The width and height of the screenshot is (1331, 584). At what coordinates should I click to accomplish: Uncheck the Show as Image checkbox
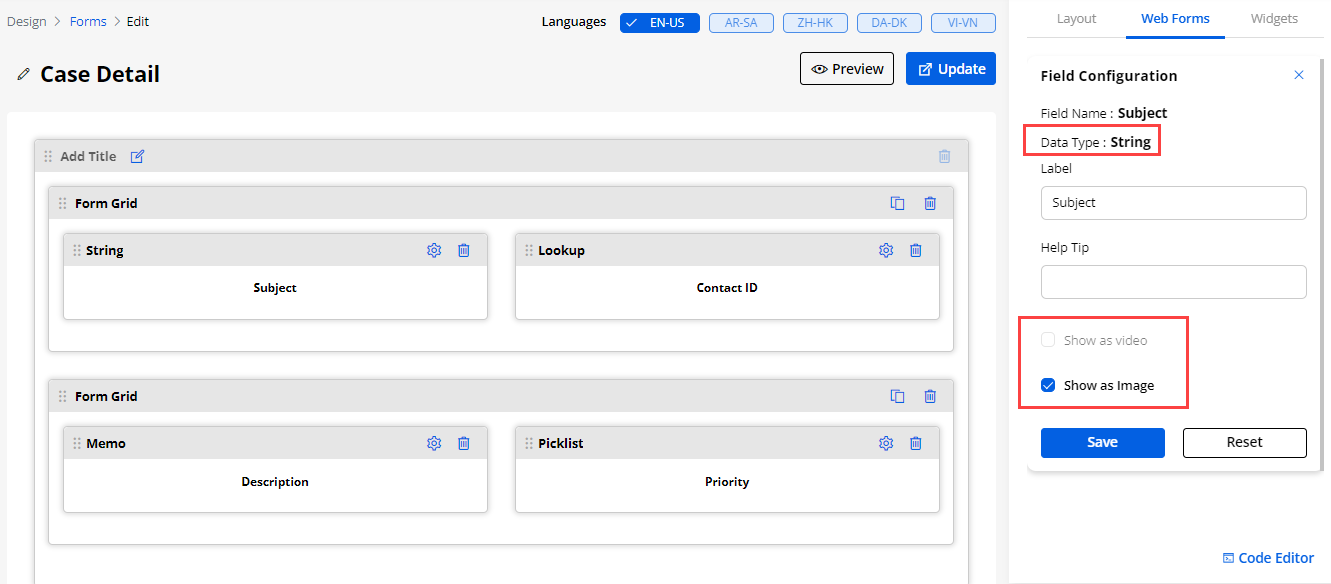tap(1048, 385)
